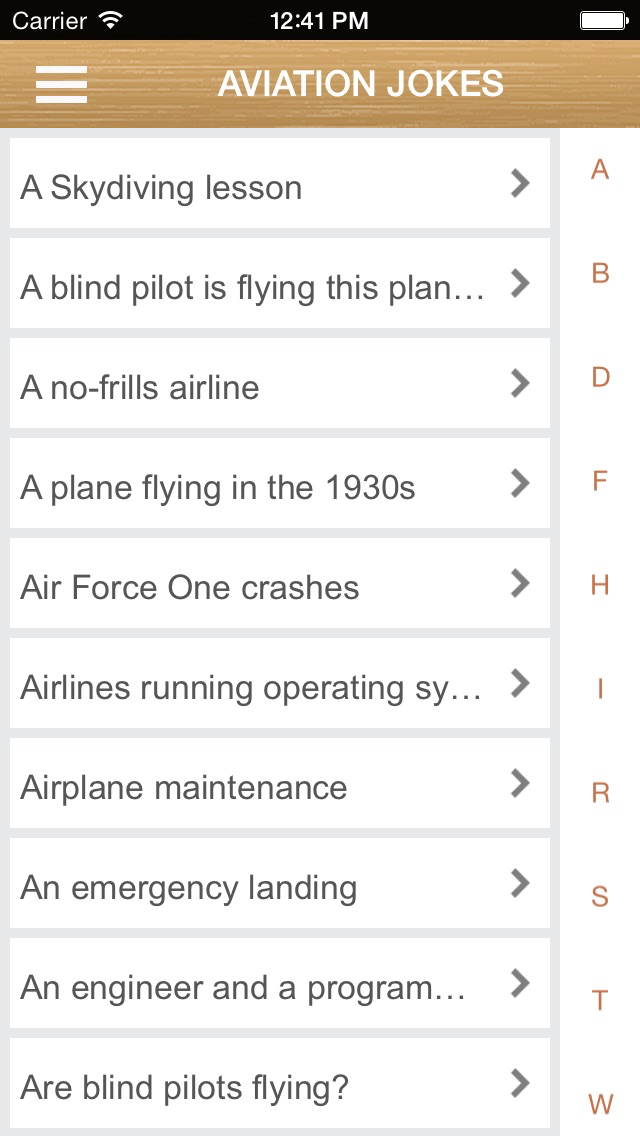The width and height of the screenshot is (640, 1136).
Task: Jump to index letter S
Action: coord(600,896)
